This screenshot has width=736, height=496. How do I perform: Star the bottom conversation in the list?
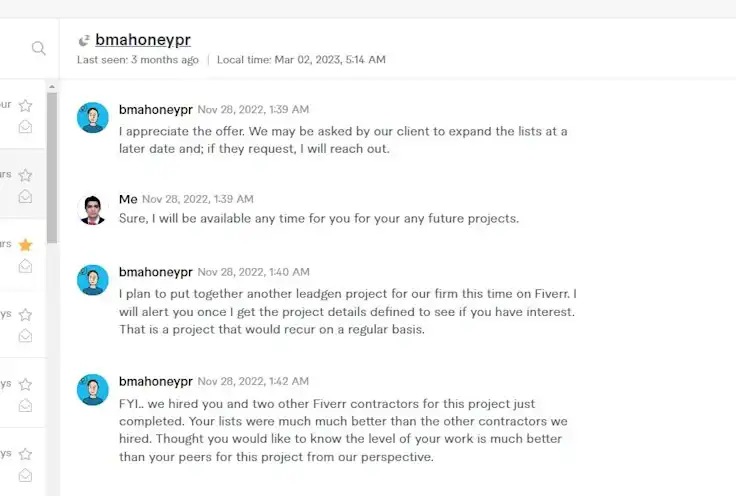[25, 454]
